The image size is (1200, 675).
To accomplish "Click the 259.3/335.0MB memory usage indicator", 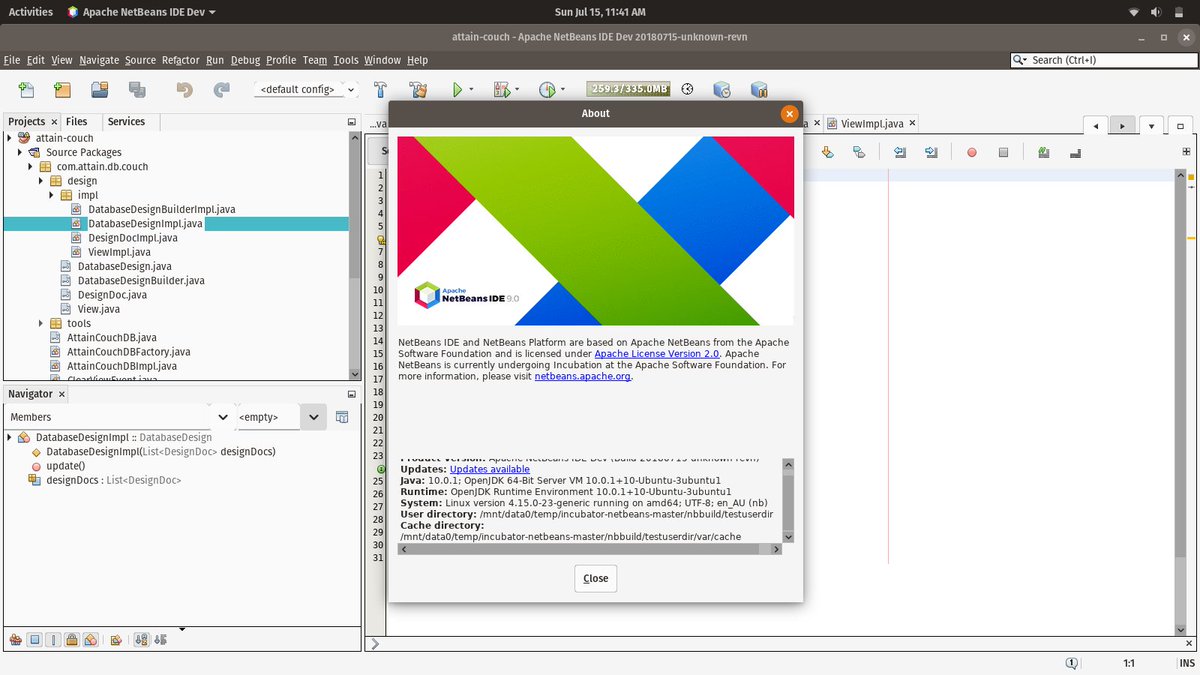I will click(628, 88).
